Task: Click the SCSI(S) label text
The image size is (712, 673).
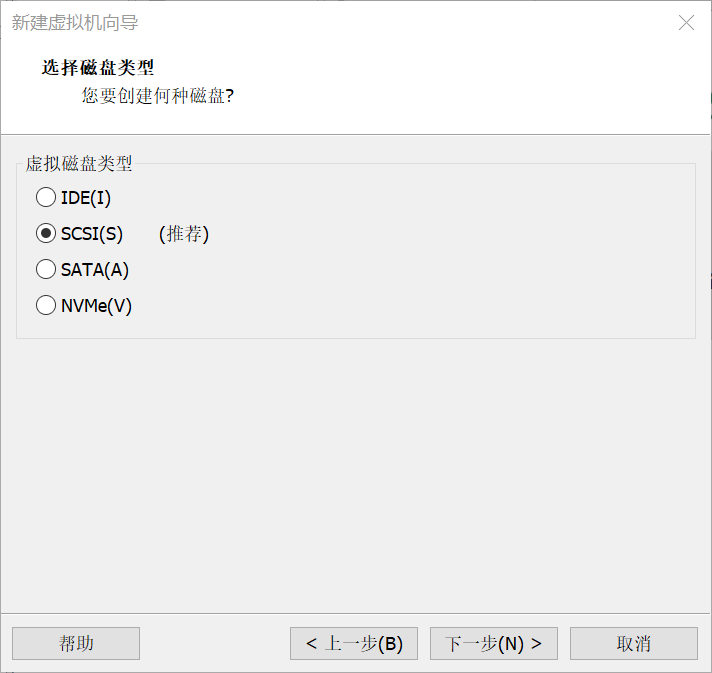Action: (92, 234)
